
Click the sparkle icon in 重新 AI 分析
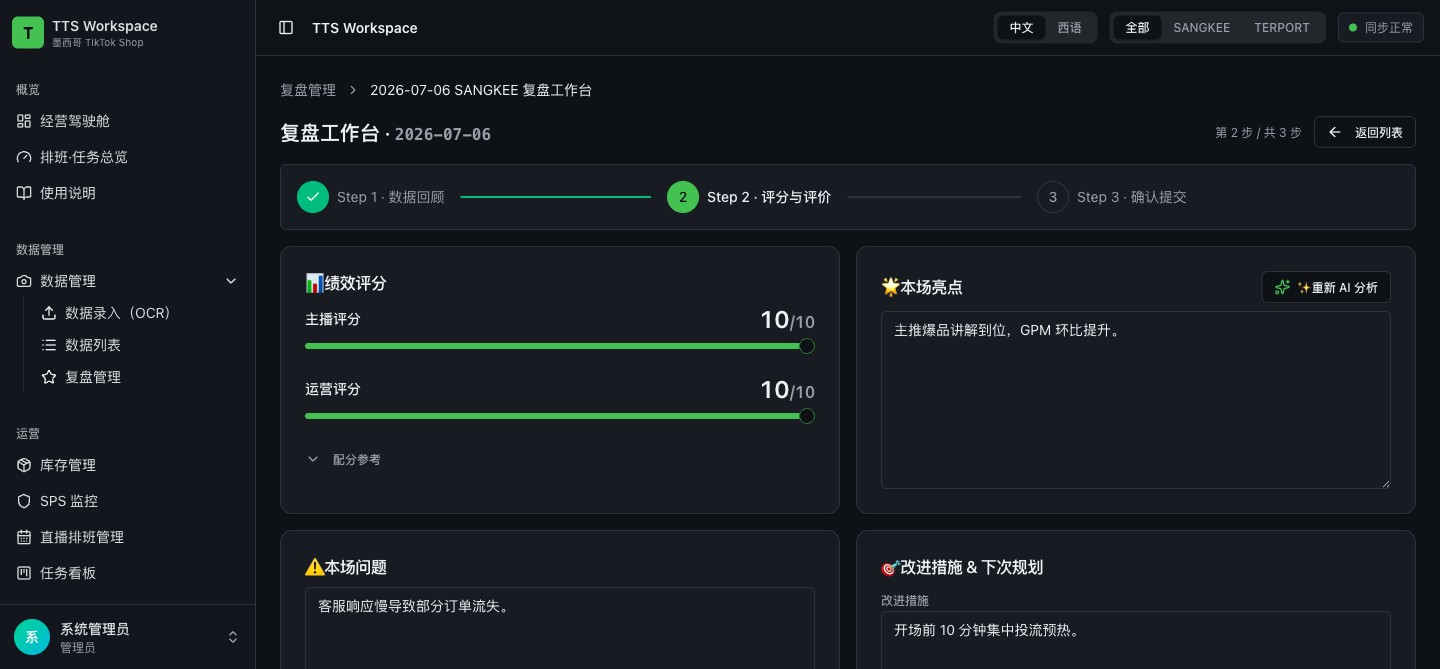pos(1282,287)
